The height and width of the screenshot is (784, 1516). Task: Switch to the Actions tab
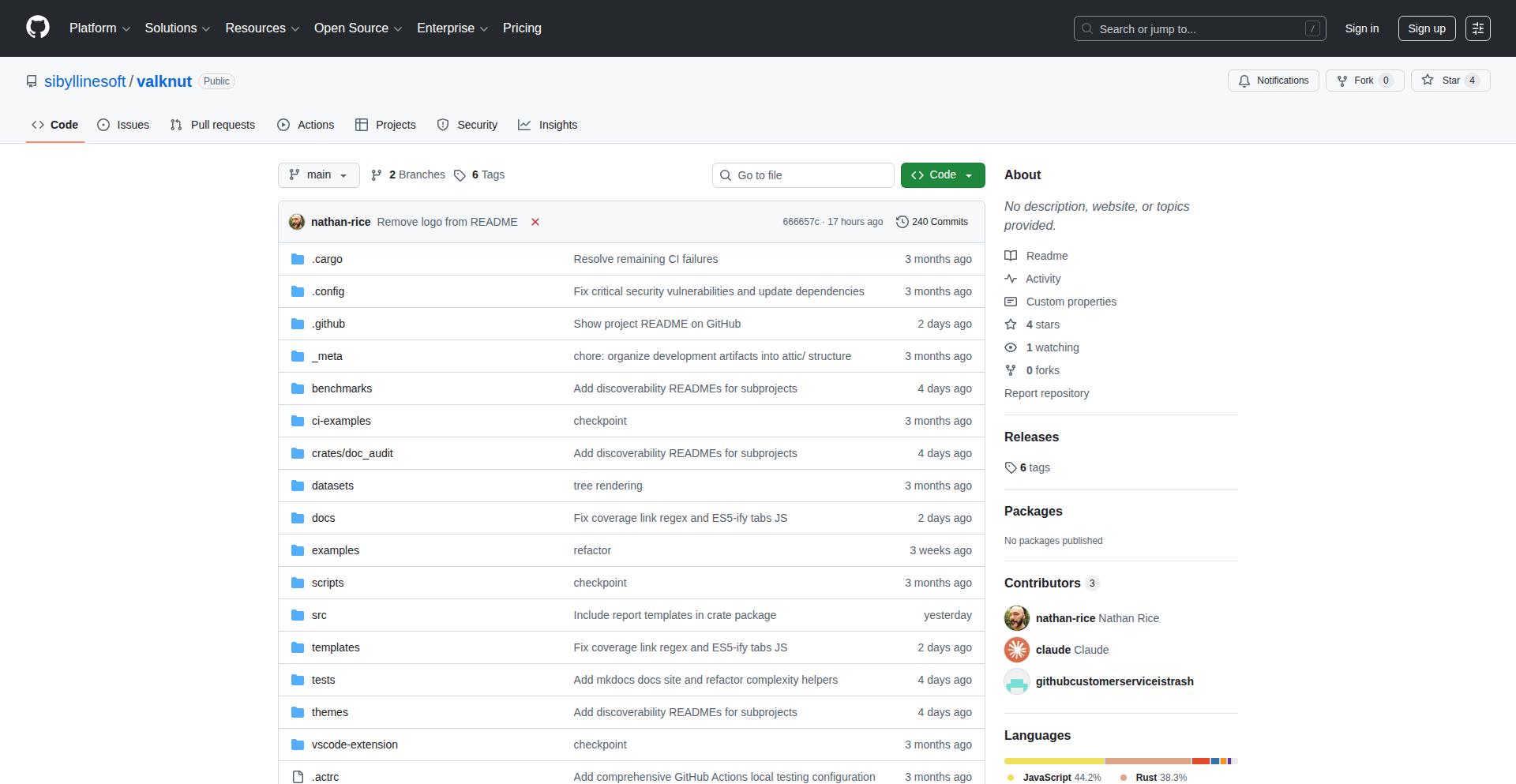coord(306,125)
